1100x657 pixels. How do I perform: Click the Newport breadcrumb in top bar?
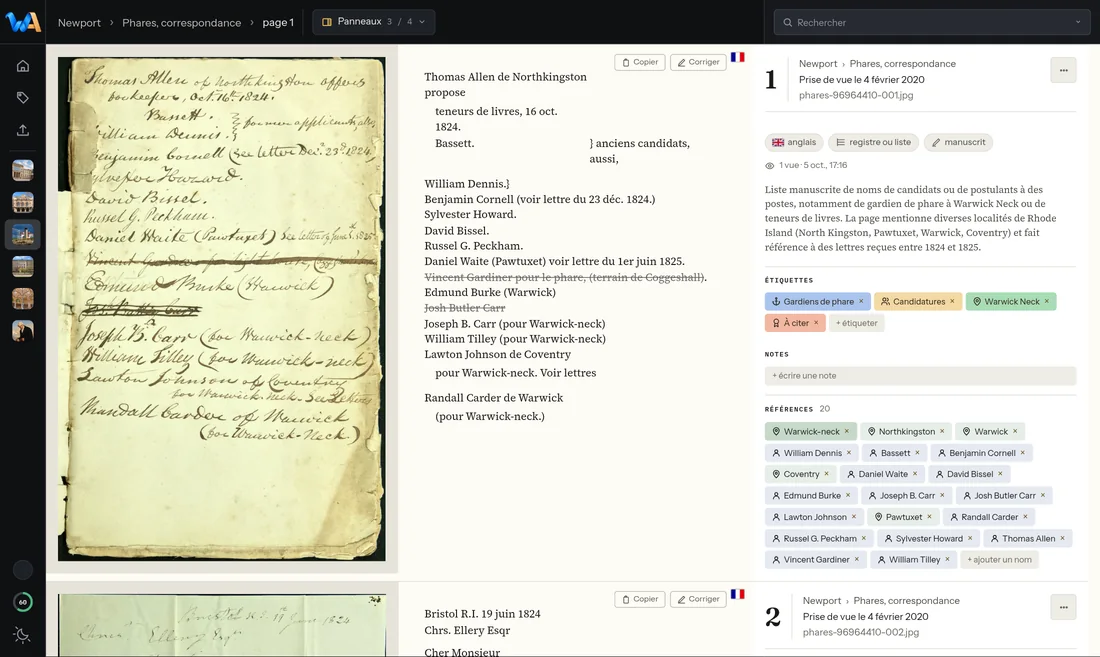(x=79, y=22)
